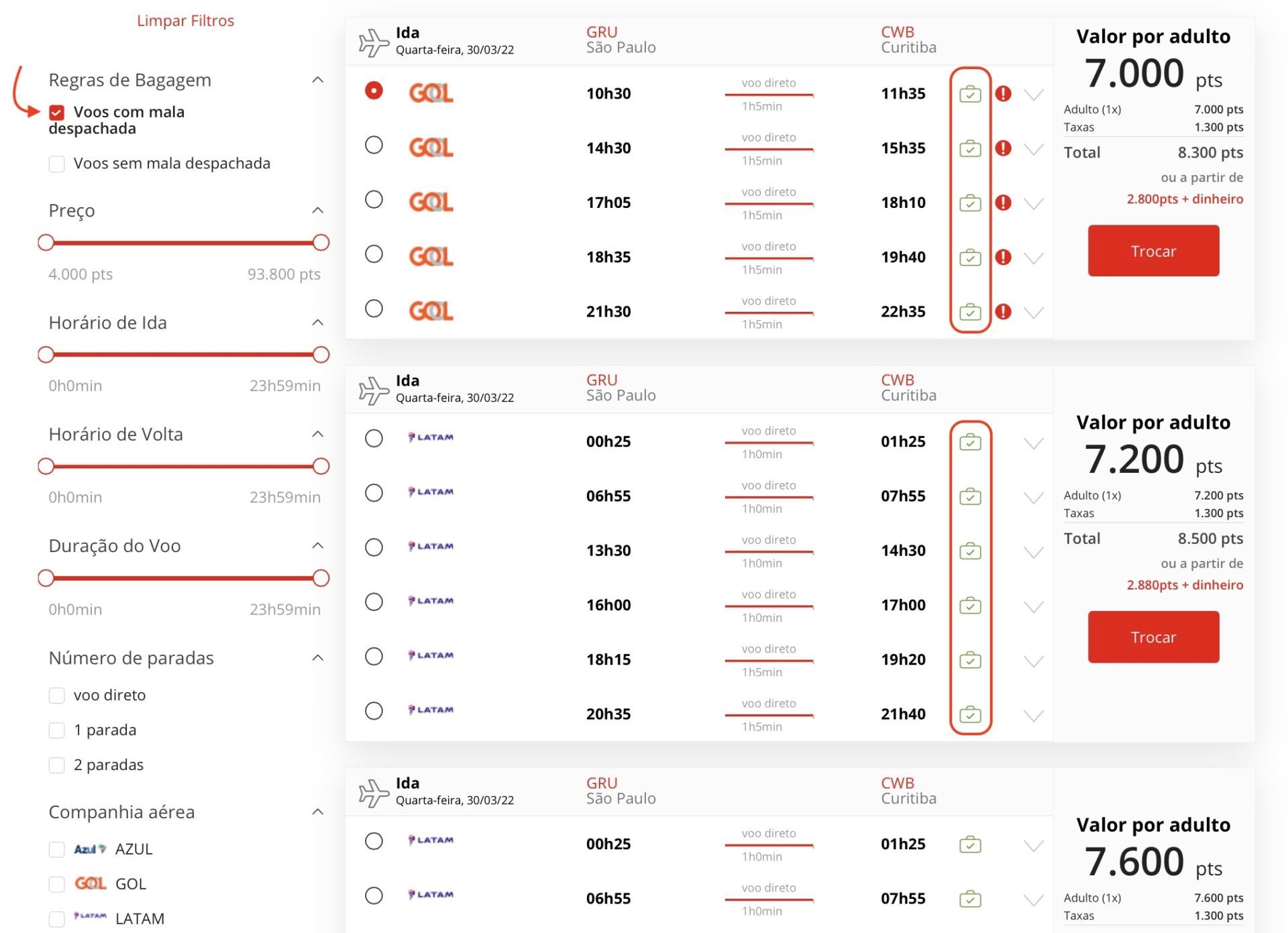
Task: Click red alert icon on GOL 17h05 flight
Action: coord(1003,203)
